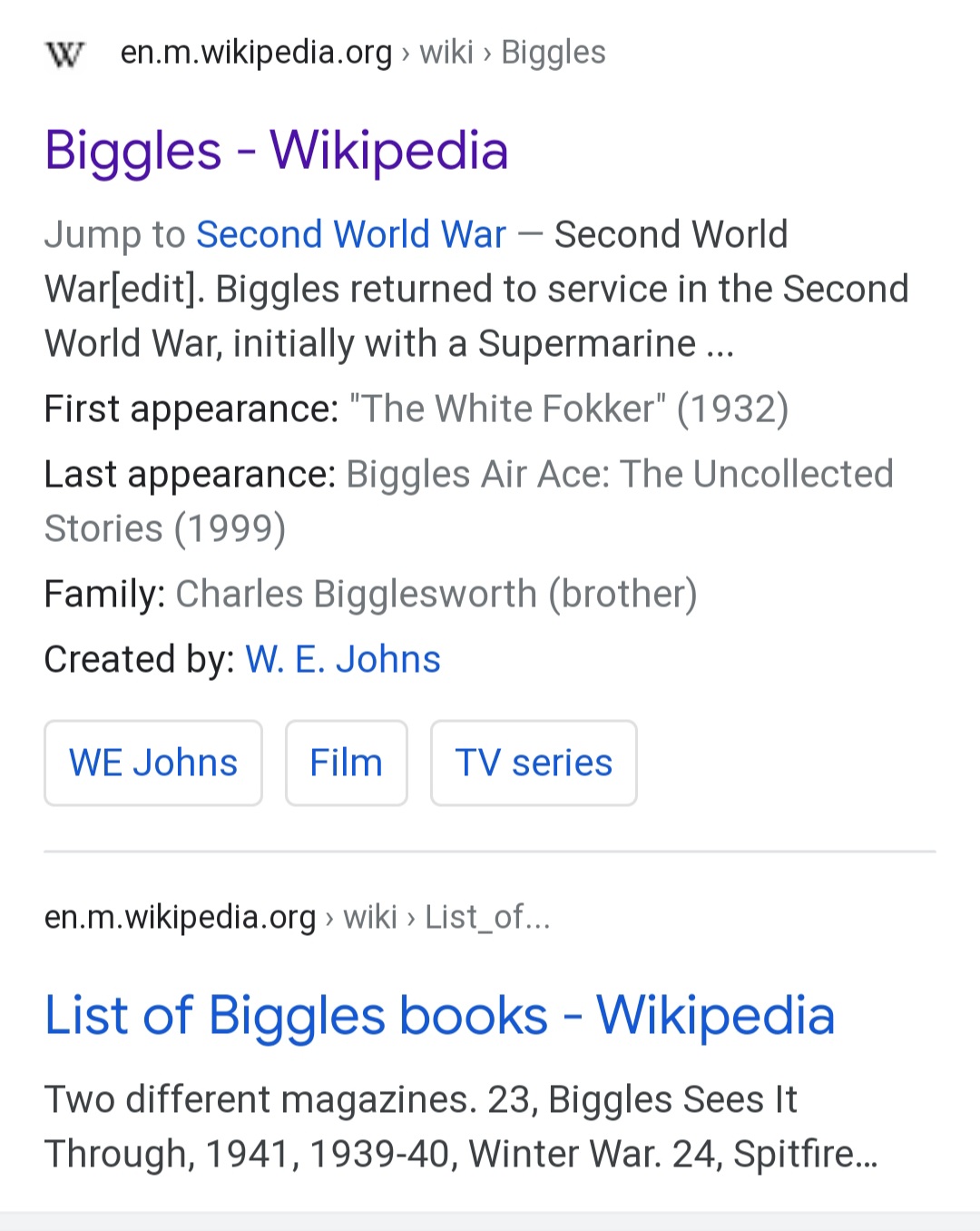This screenshot has height=1231, width=980.
Task: Click the "Created by:" label
Action: click(139, 659)
